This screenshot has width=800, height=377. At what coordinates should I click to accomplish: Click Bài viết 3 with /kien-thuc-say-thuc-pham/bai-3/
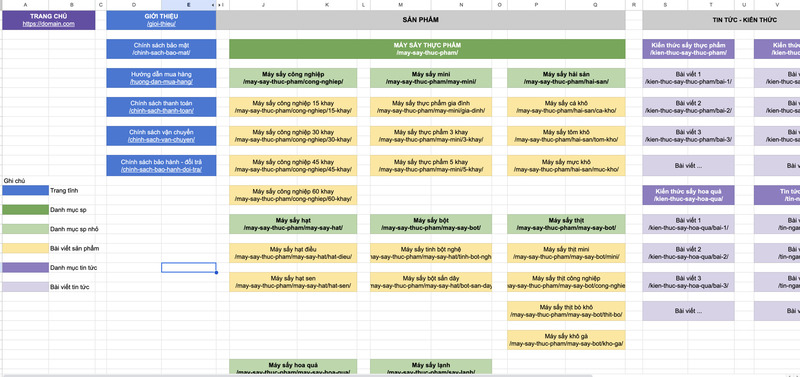point(688,136)
